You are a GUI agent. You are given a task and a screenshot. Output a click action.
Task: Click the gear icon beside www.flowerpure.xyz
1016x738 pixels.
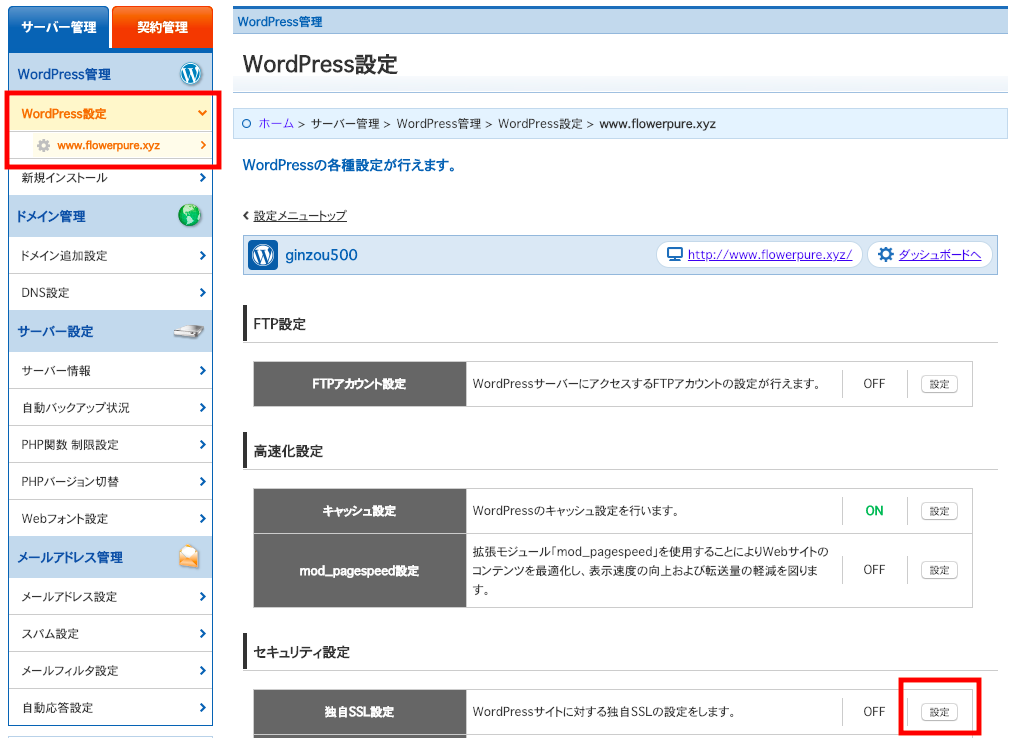pyautogui.click(x=43, y=145)
